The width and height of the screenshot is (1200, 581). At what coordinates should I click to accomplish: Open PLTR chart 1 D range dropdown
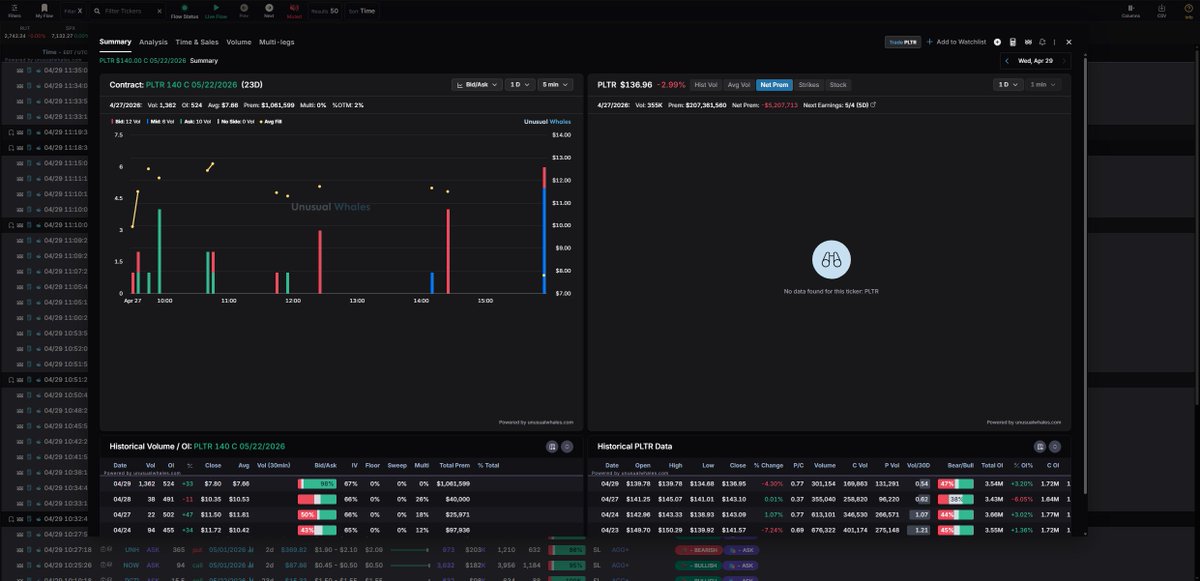click(1007, 85)
